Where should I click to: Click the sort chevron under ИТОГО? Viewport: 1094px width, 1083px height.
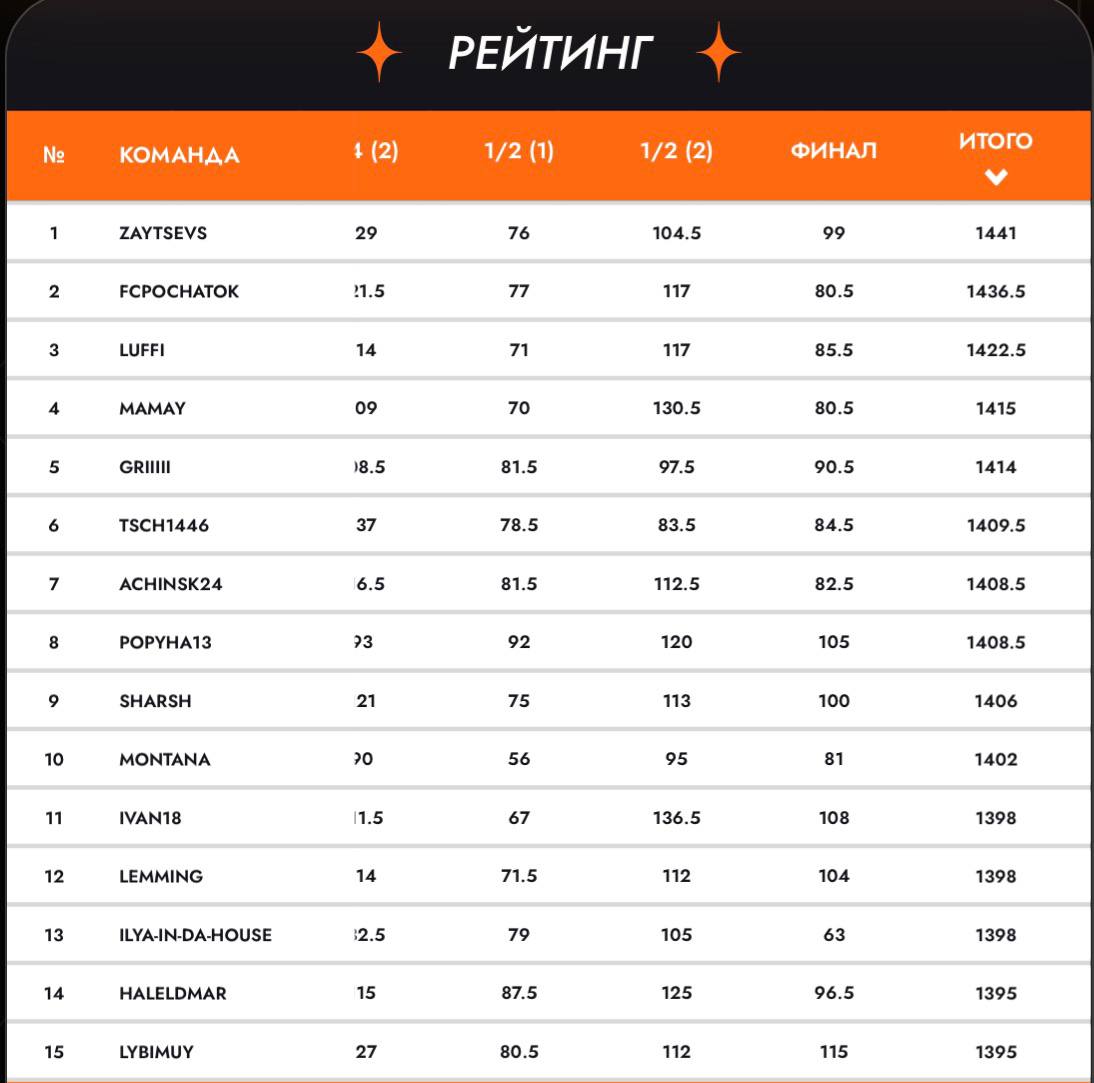tap(996, 177)
